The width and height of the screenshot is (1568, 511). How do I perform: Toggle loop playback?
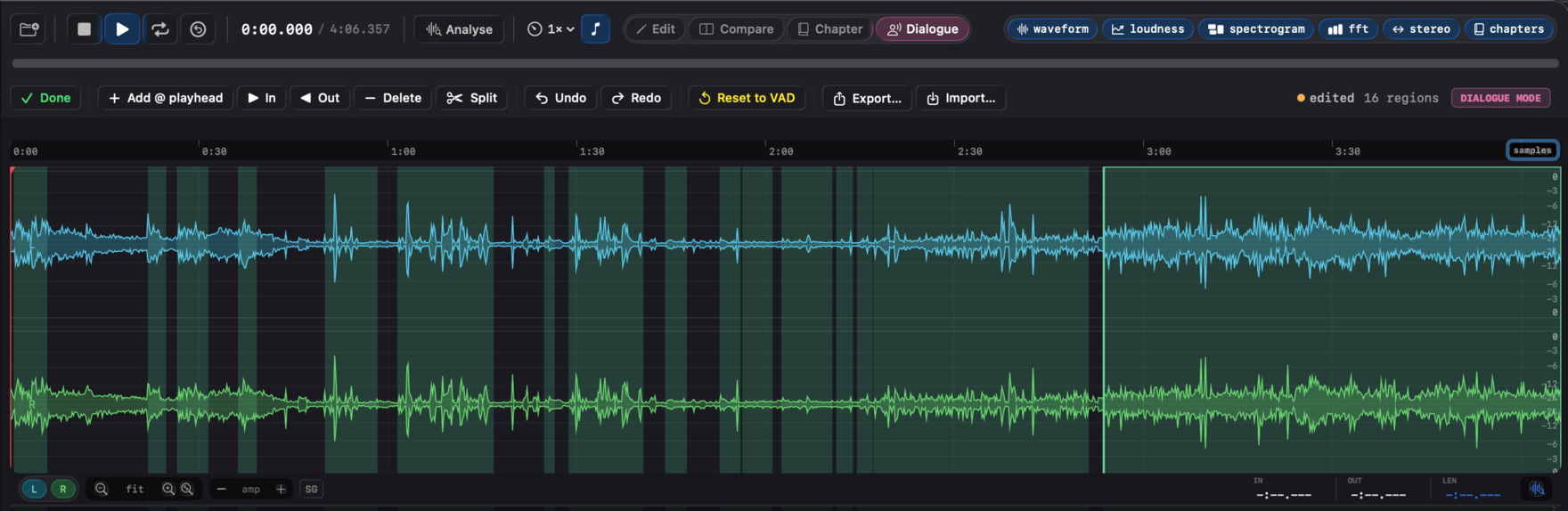(160, 29)
